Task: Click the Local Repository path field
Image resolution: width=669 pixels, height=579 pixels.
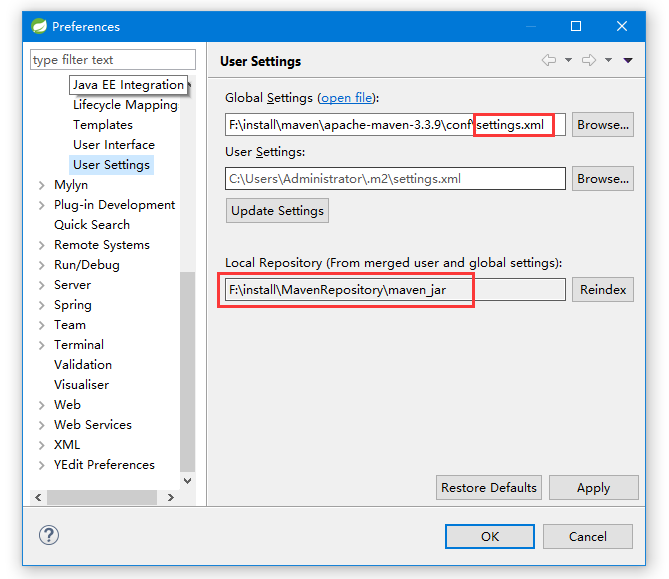Action: point(395,290)
